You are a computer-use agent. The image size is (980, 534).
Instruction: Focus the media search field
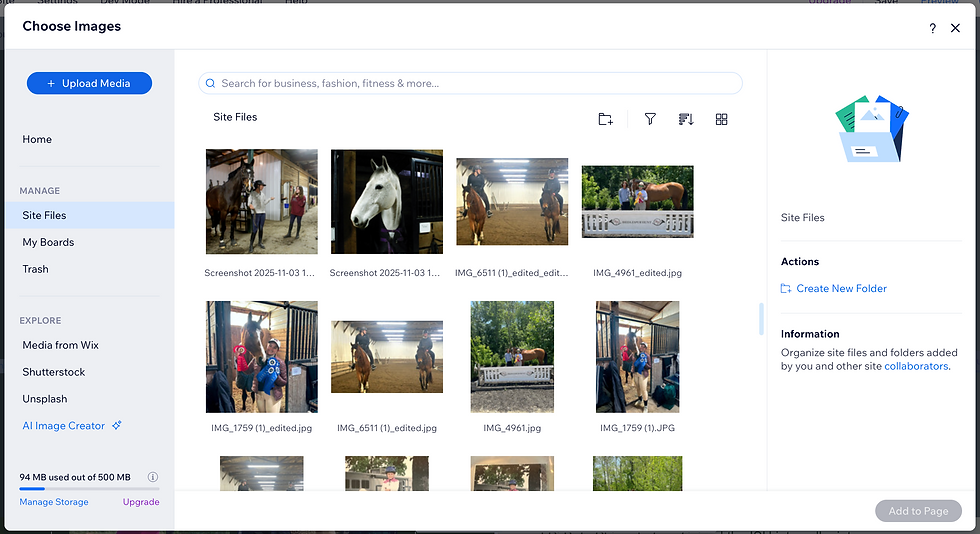(470, 83)
